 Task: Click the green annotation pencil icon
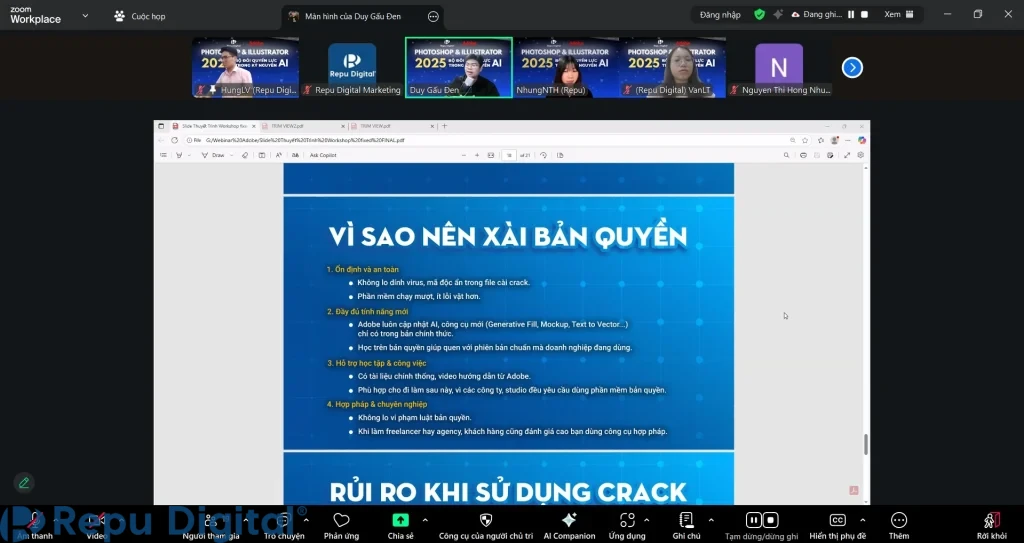pos(23,483)
